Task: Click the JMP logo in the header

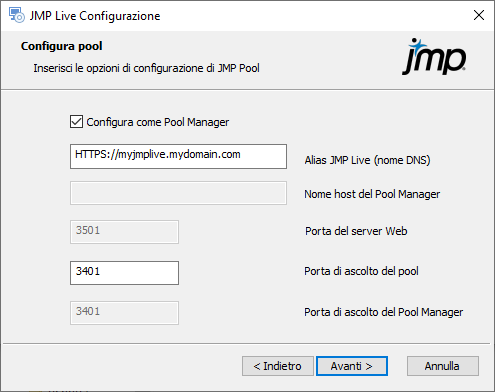Action: [434, 56]
